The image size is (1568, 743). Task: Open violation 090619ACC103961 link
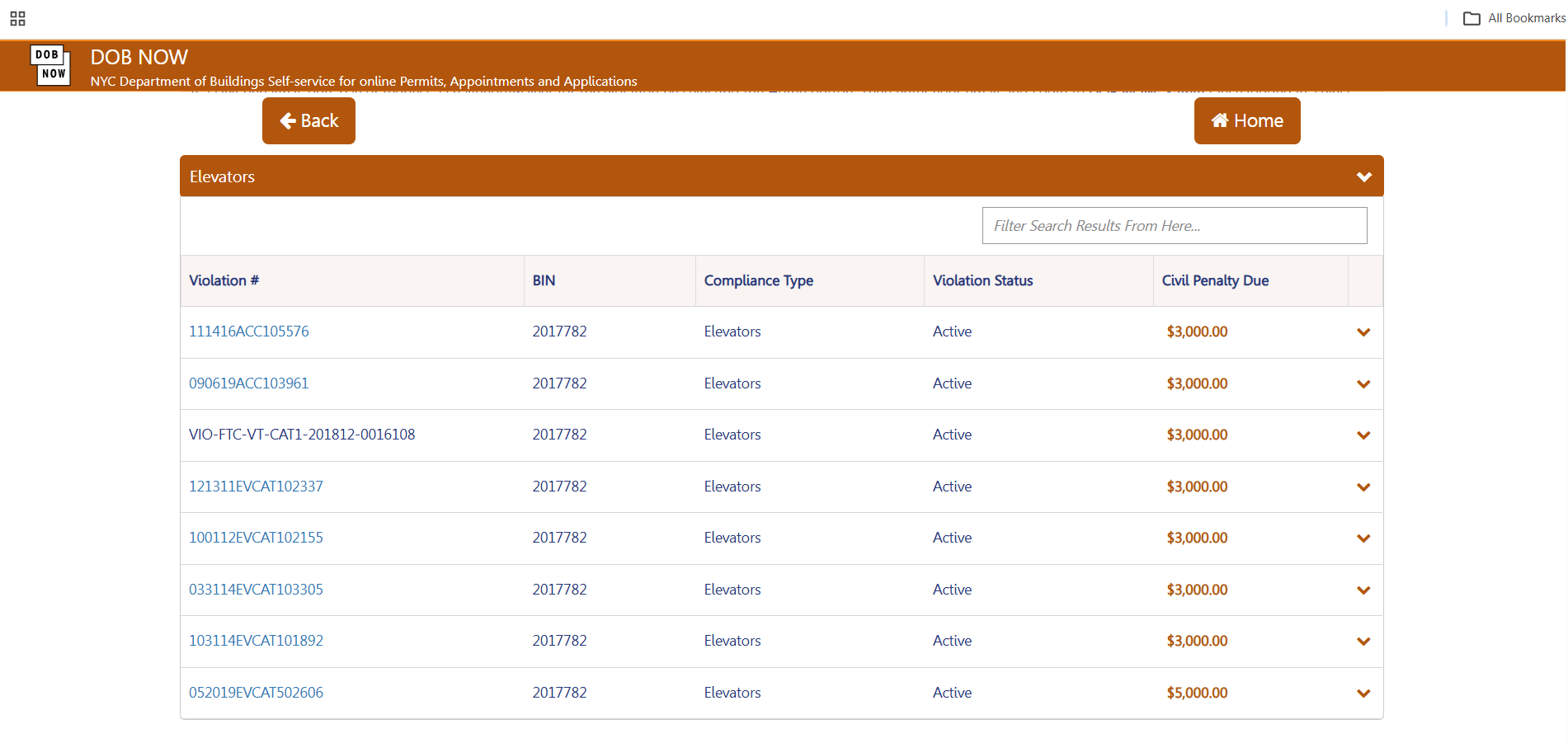click(x=249, y=383)
